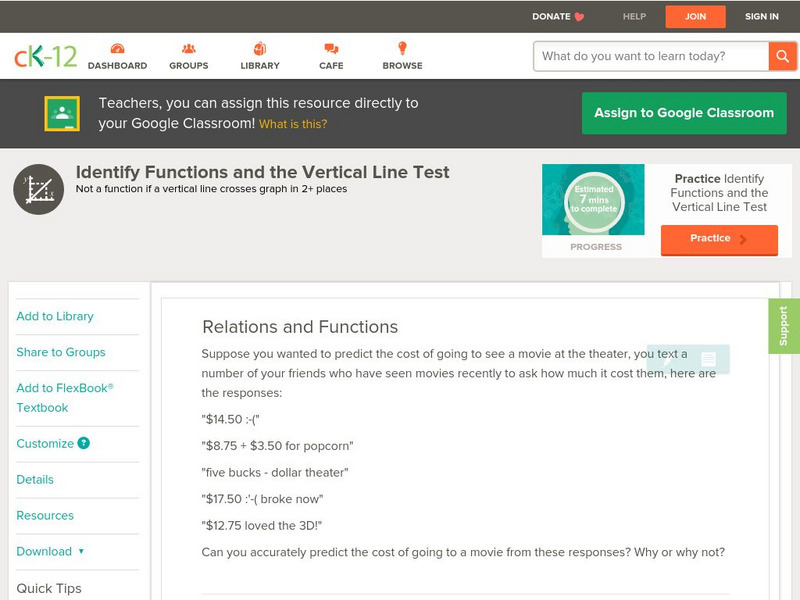Open the Support side tab

(x=784, y=326)
